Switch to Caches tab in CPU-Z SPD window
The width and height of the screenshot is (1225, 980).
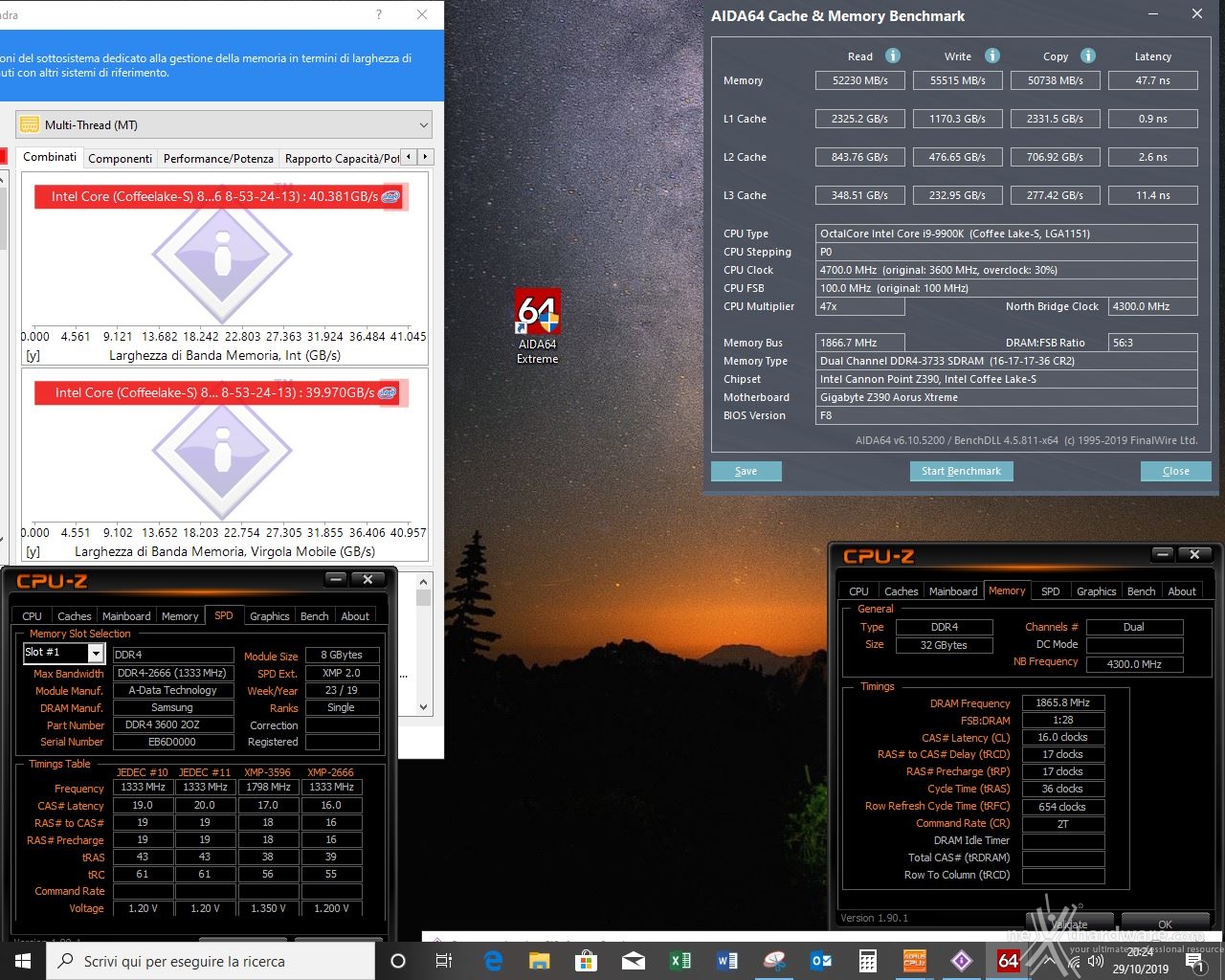coord(75,616)
